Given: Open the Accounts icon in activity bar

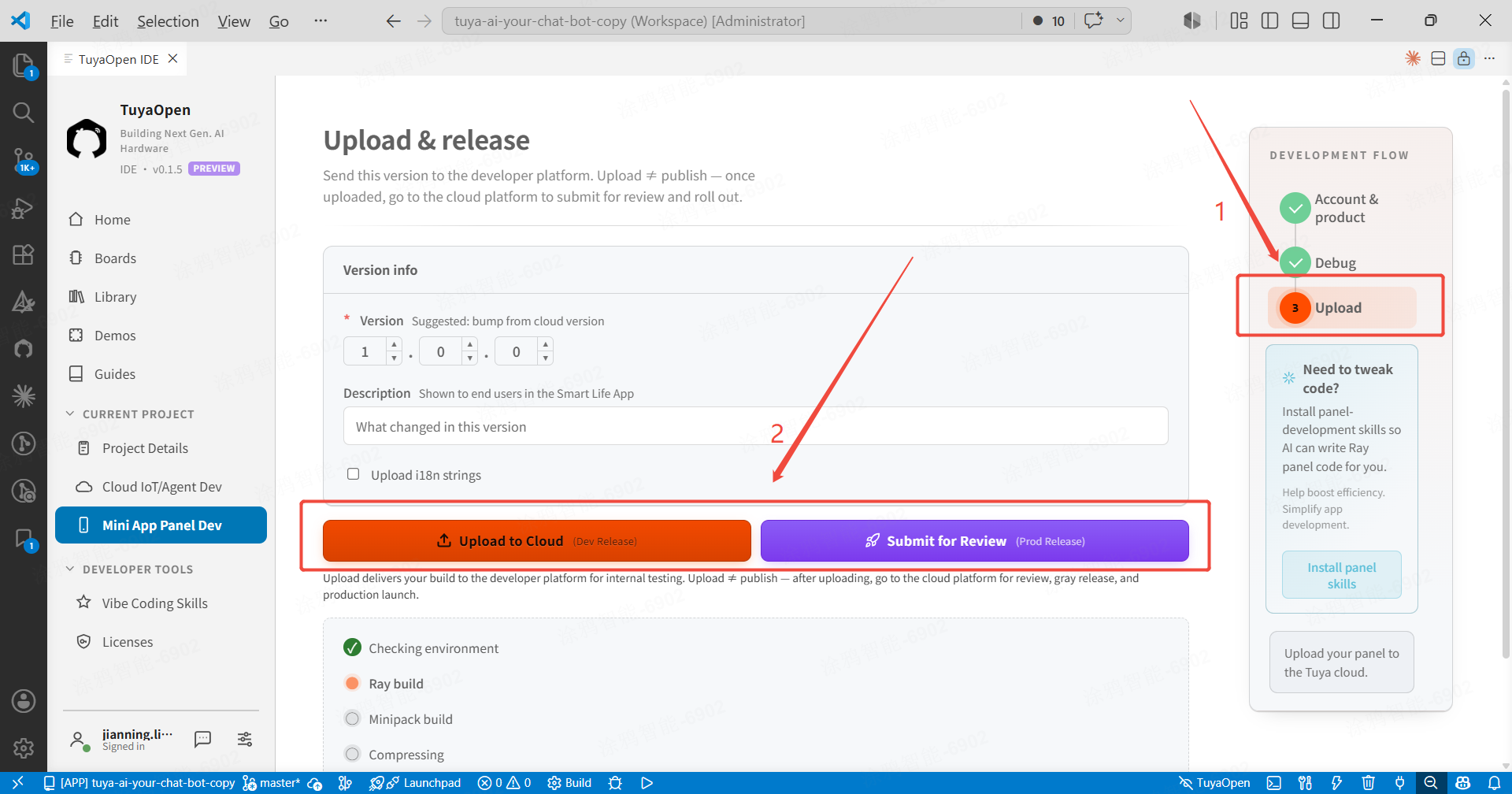Looking at the screenshot, I should [x=24, y=701].
